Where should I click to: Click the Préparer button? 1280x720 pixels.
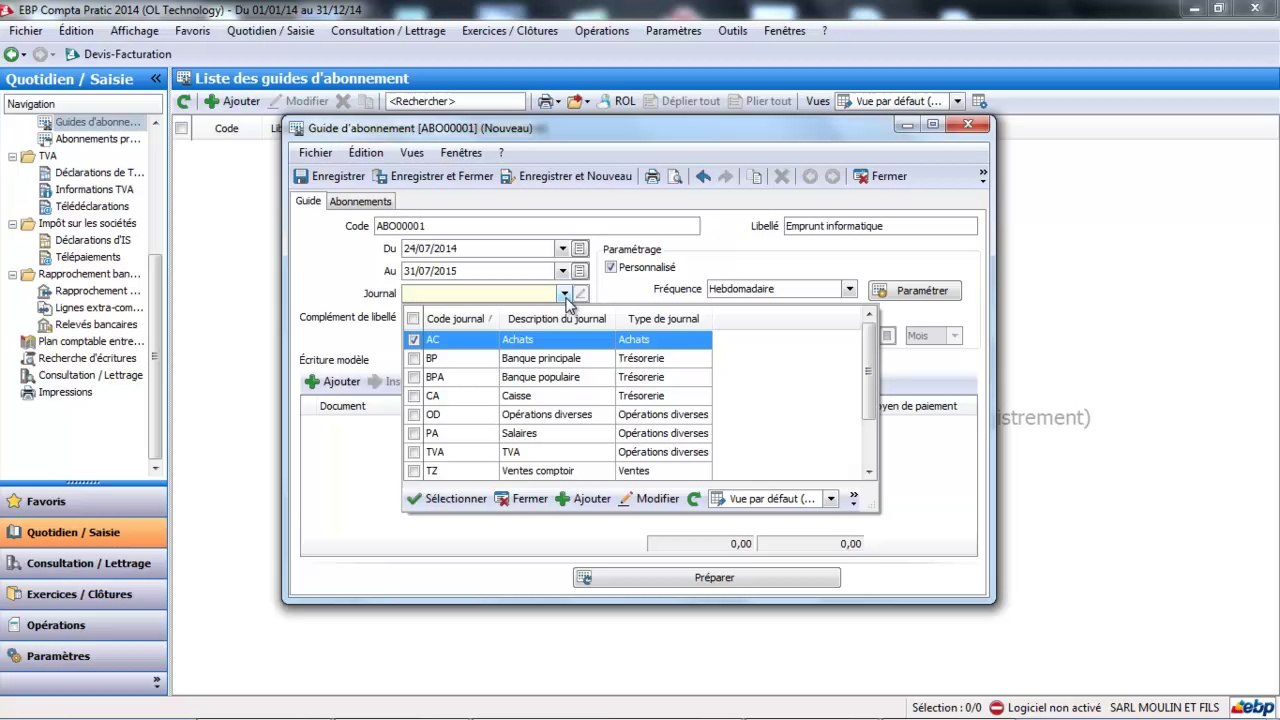(x=706, y=577)
